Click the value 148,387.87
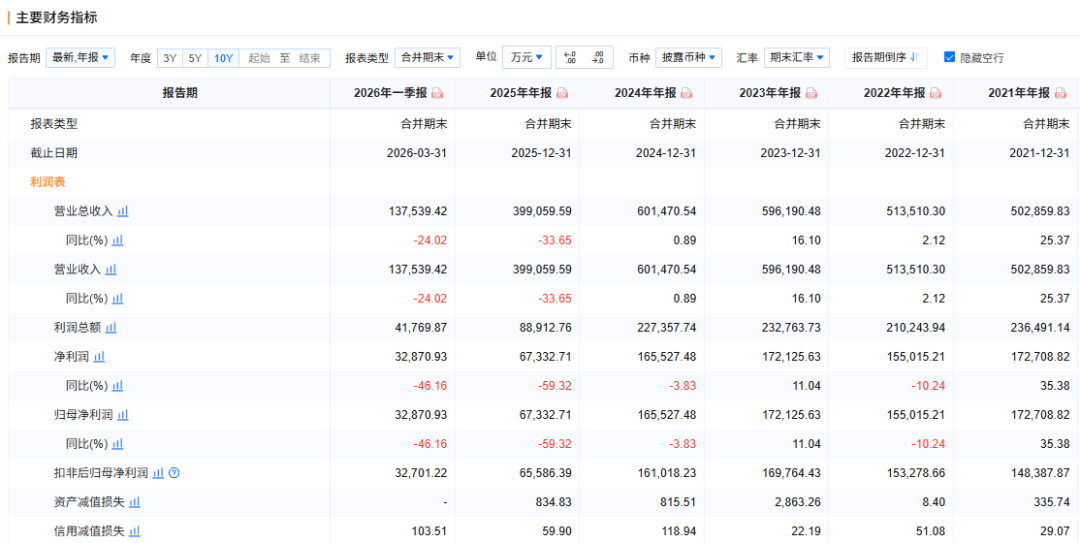1080x543 pixels. [x=1041, y=473]
